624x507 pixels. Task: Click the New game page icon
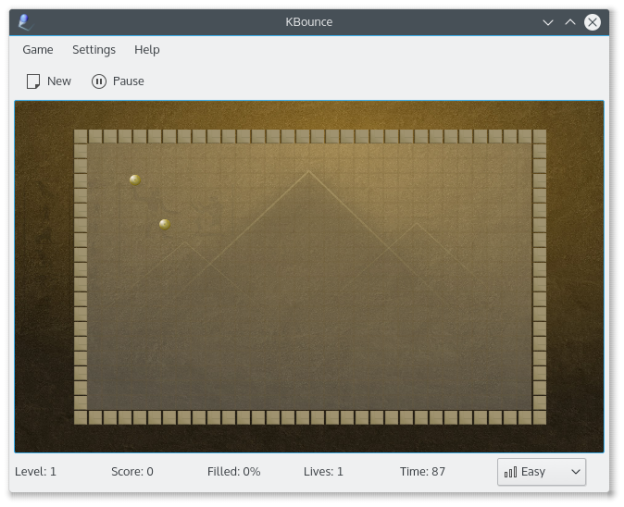pos(33,81)
